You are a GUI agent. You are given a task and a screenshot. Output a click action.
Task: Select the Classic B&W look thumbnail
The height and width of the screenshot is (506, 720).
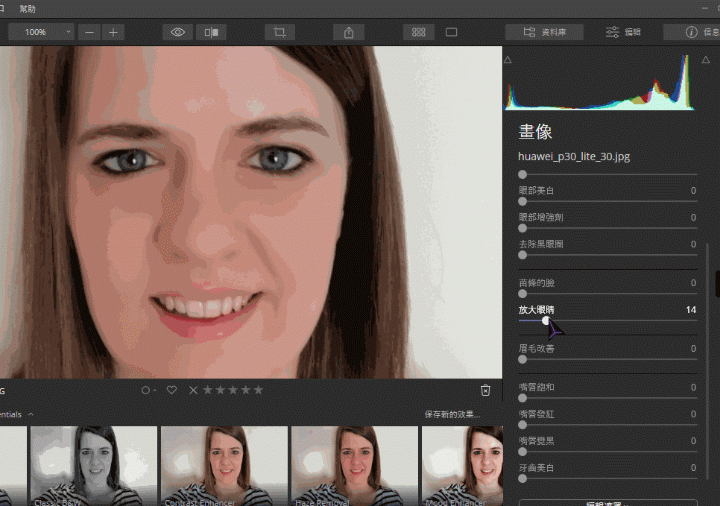click(93, 465)
